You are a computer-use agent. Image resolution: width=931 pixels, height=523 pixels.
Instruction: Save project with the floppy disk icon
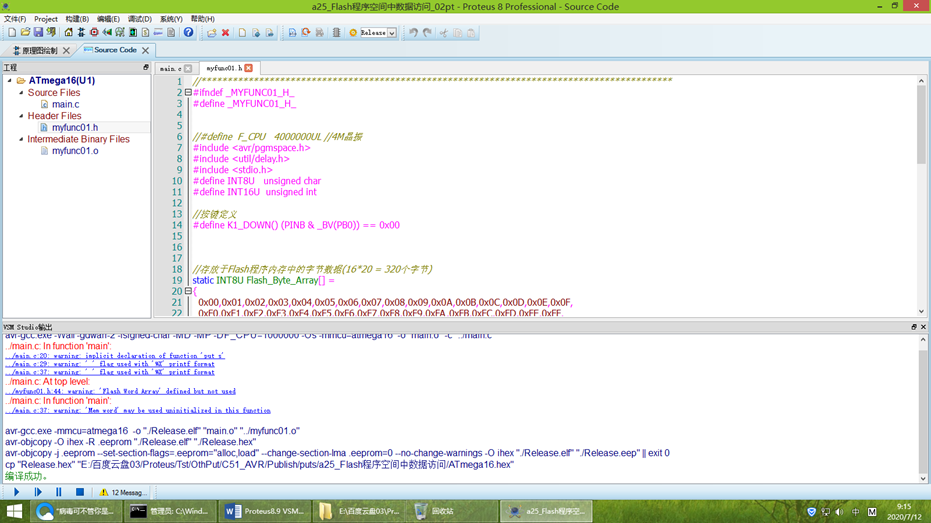point(38,33)
